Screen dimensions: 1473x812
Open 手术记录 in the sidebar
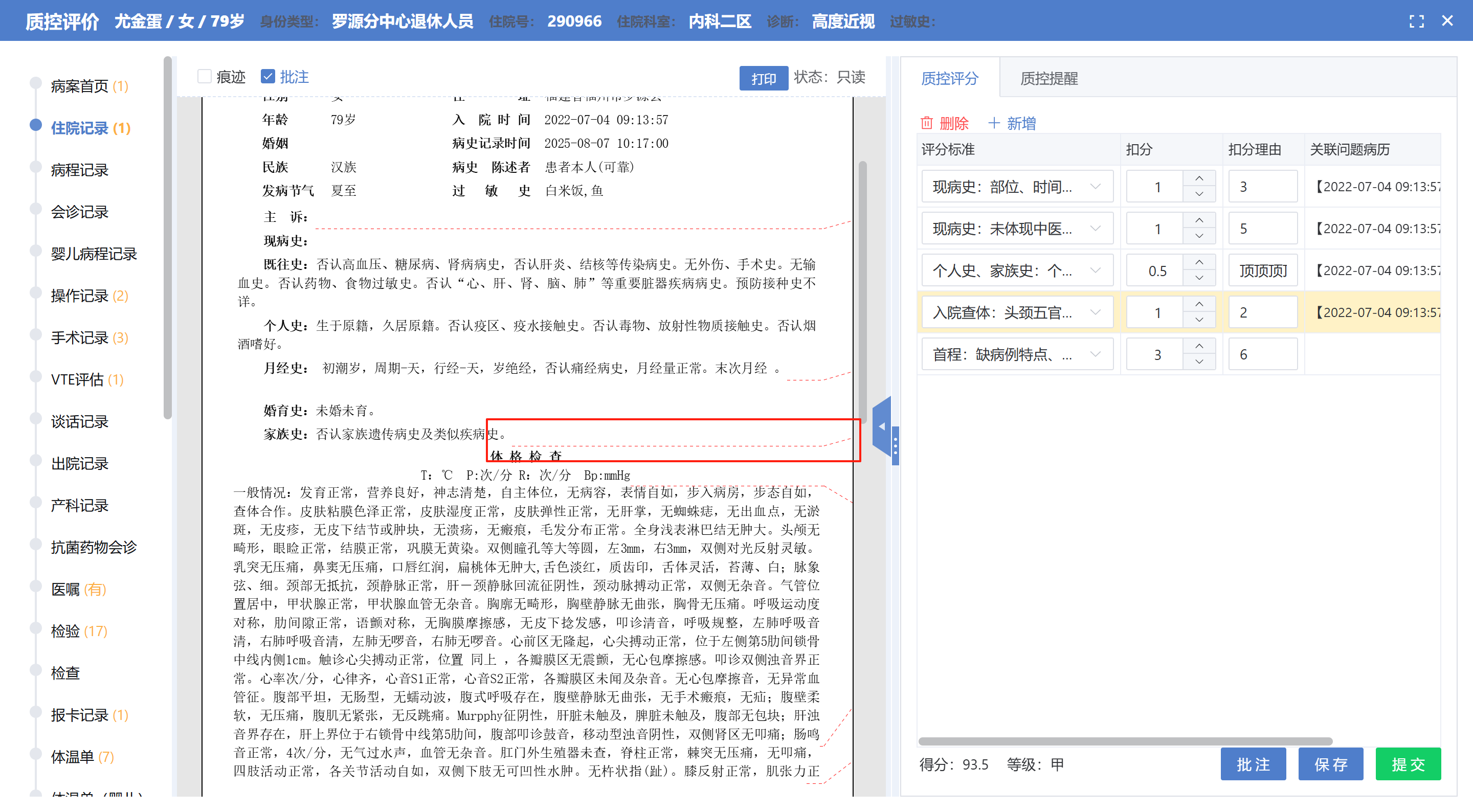tap(79, 337)
